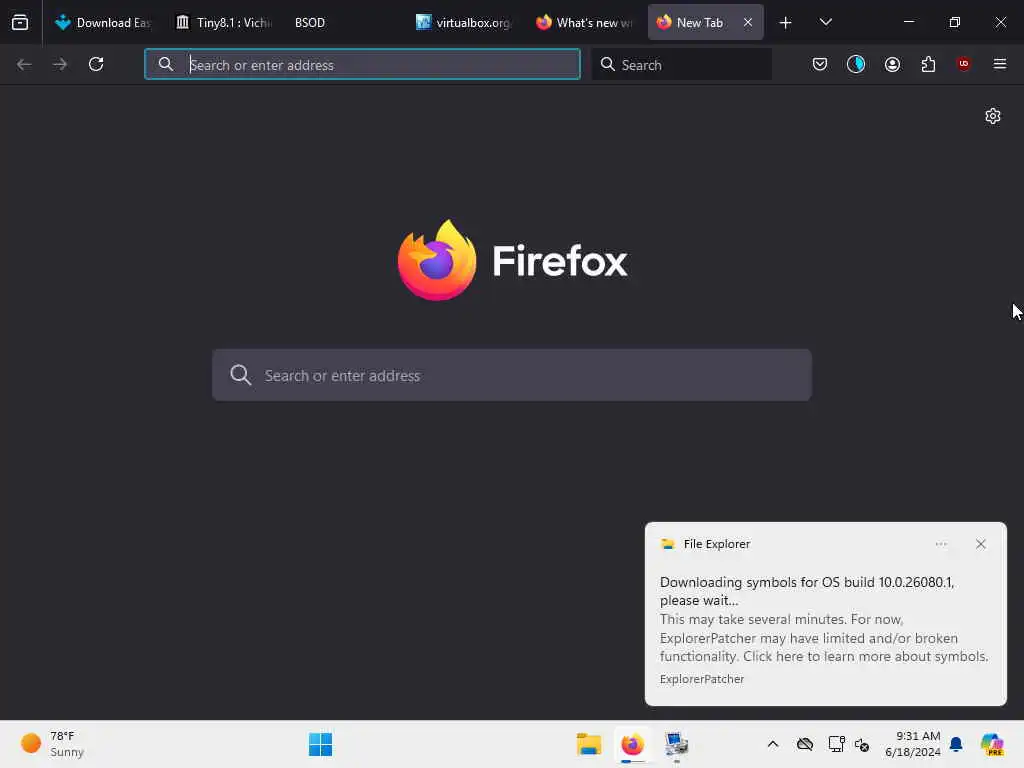Switch to the Download Eas tab

(x=102, y=22)
